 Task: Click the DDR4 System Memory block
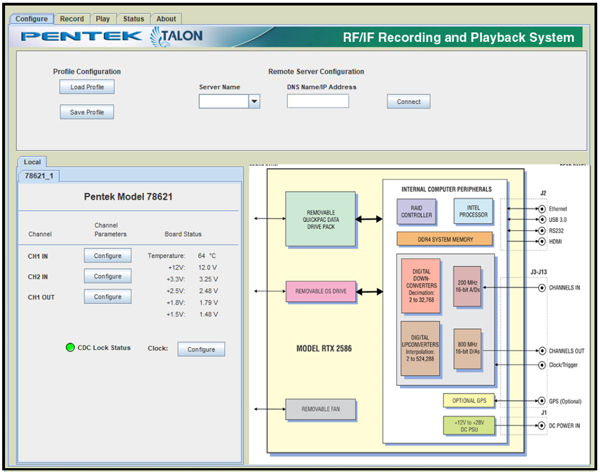tap(445, 239)
